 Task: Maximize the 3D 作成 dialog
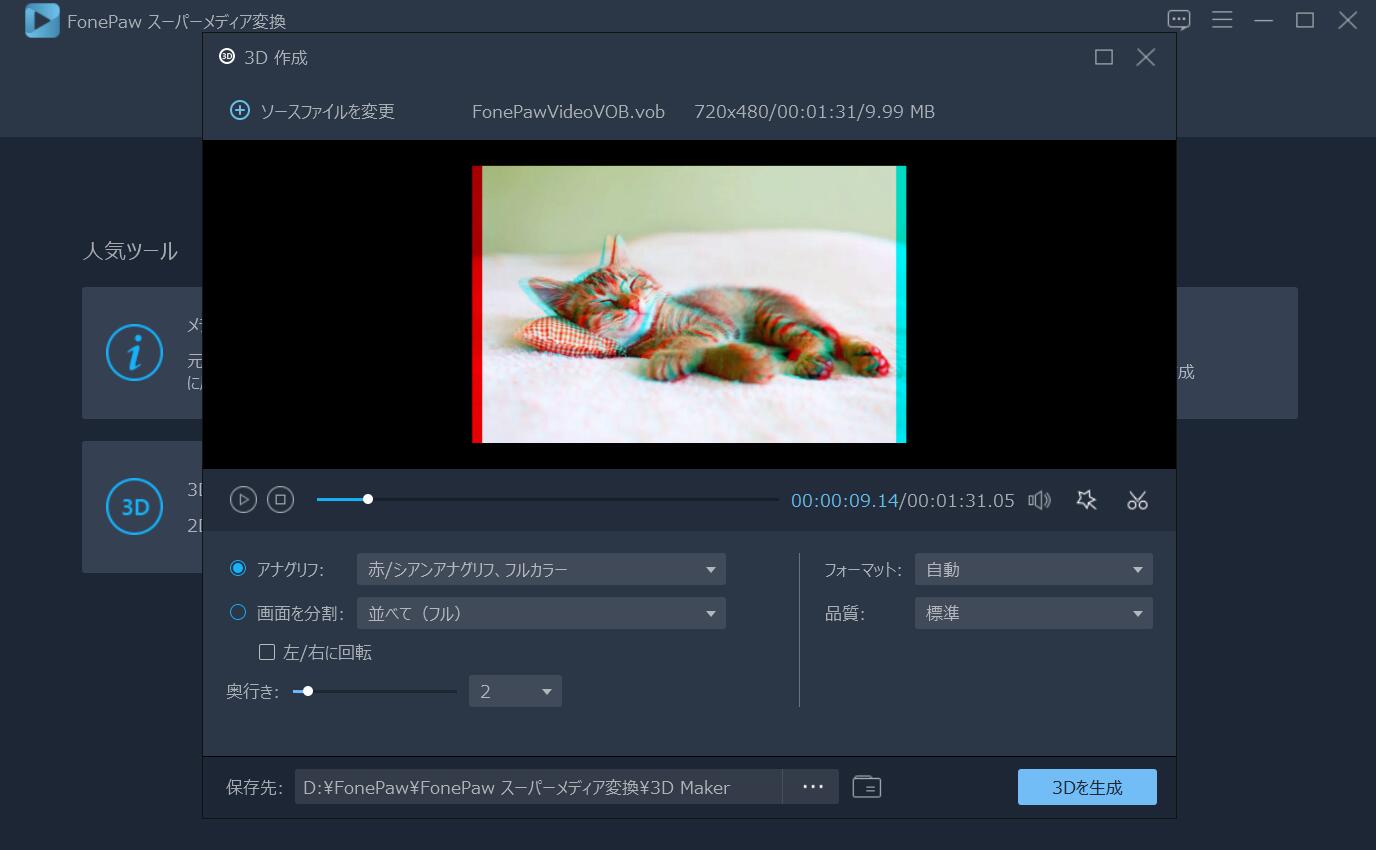tap(1104, 57)
